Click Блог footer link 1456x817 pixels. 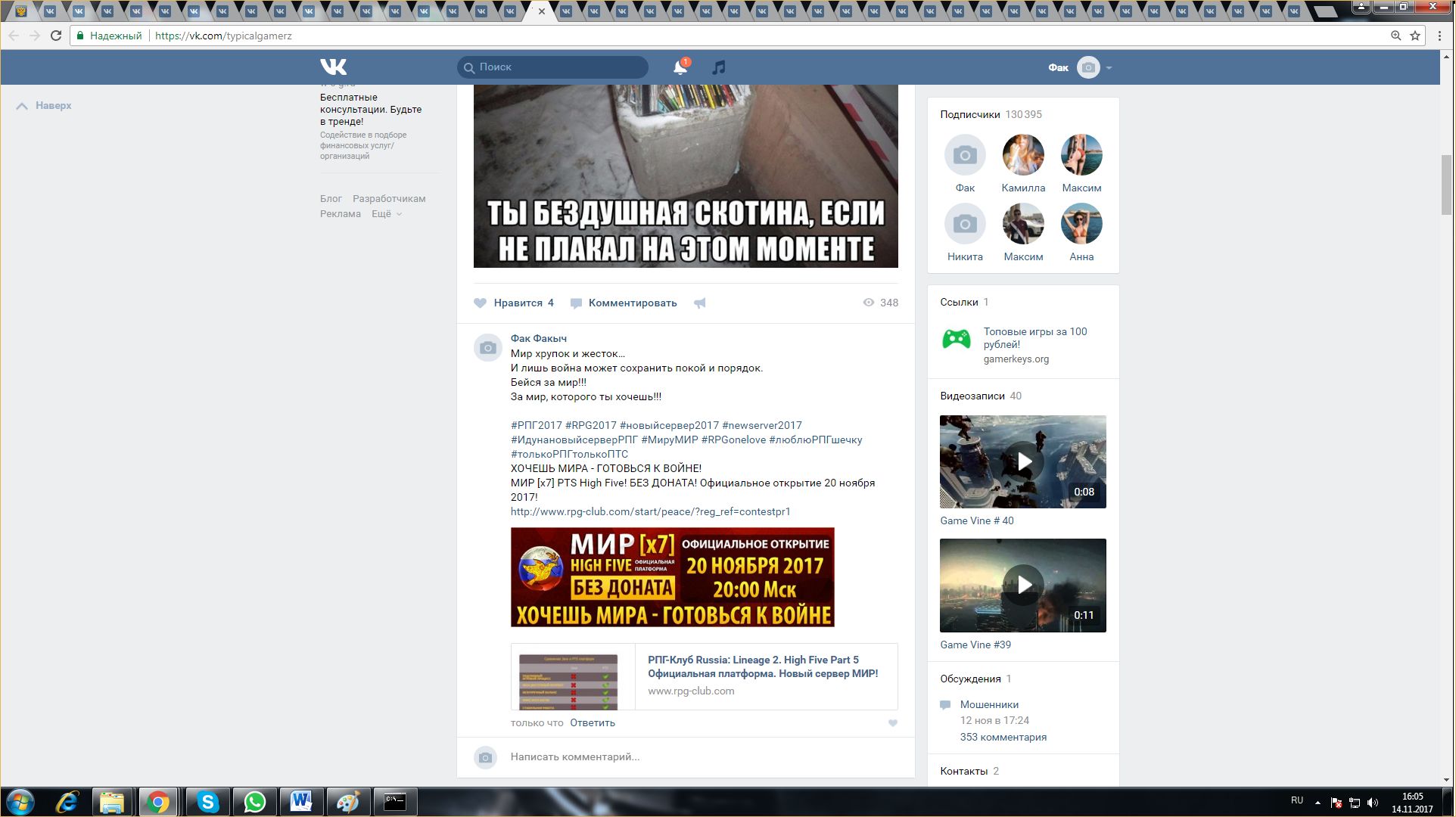(331, 199)
